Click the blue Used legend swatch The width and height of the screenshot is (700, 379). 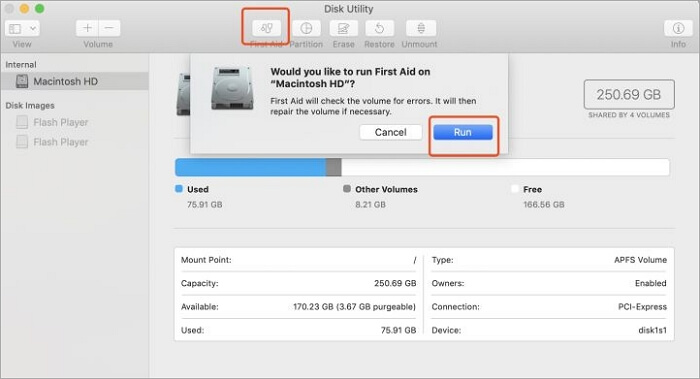(179, 189)
